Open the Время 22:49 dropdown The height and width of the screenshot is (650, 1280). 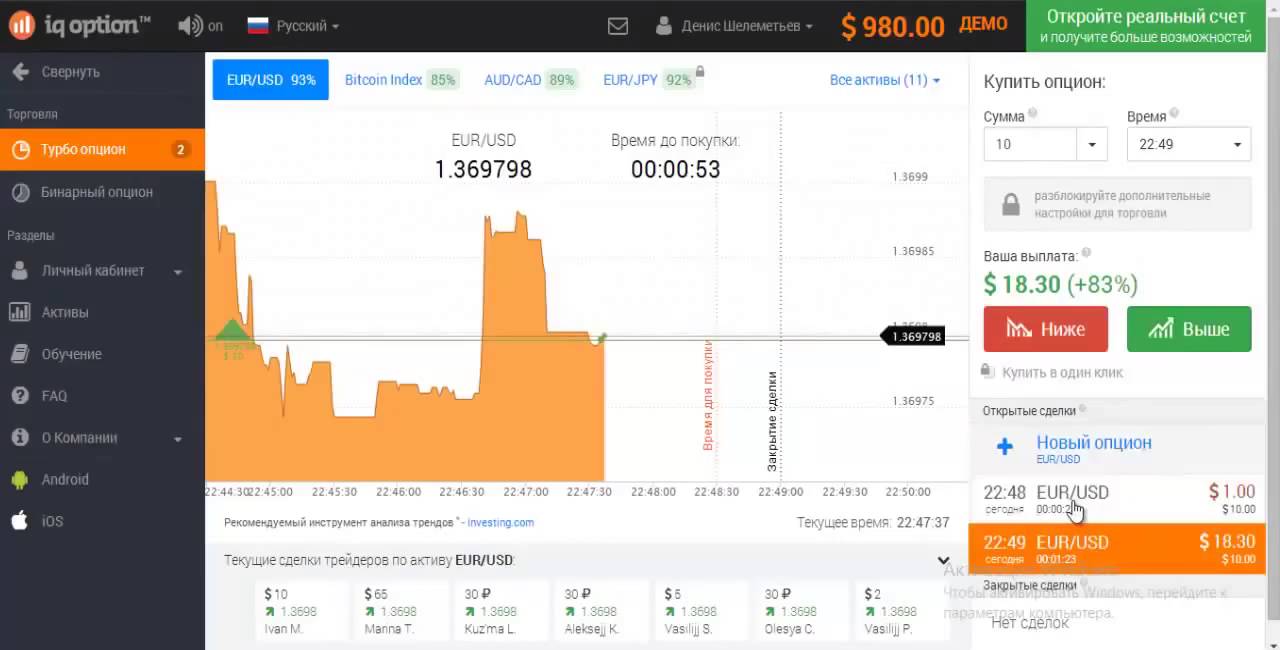[x=1189, y=144]
